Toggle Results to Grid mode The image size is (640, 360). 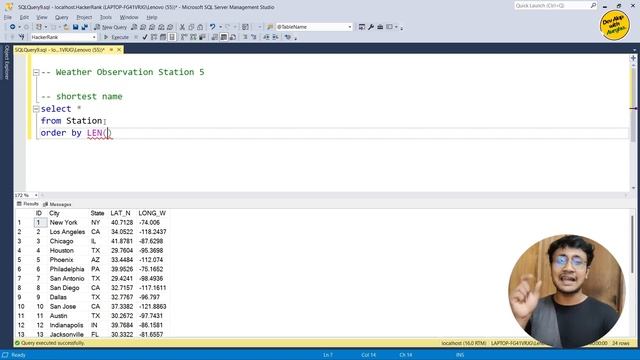224,37
